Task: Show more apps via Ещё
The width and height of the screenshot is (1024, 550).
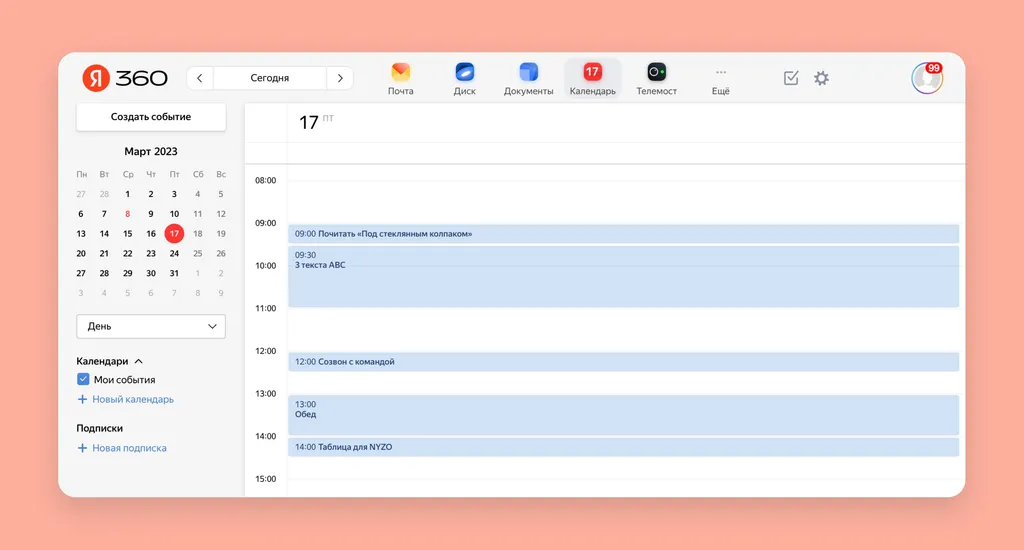Action: point(720,80)
